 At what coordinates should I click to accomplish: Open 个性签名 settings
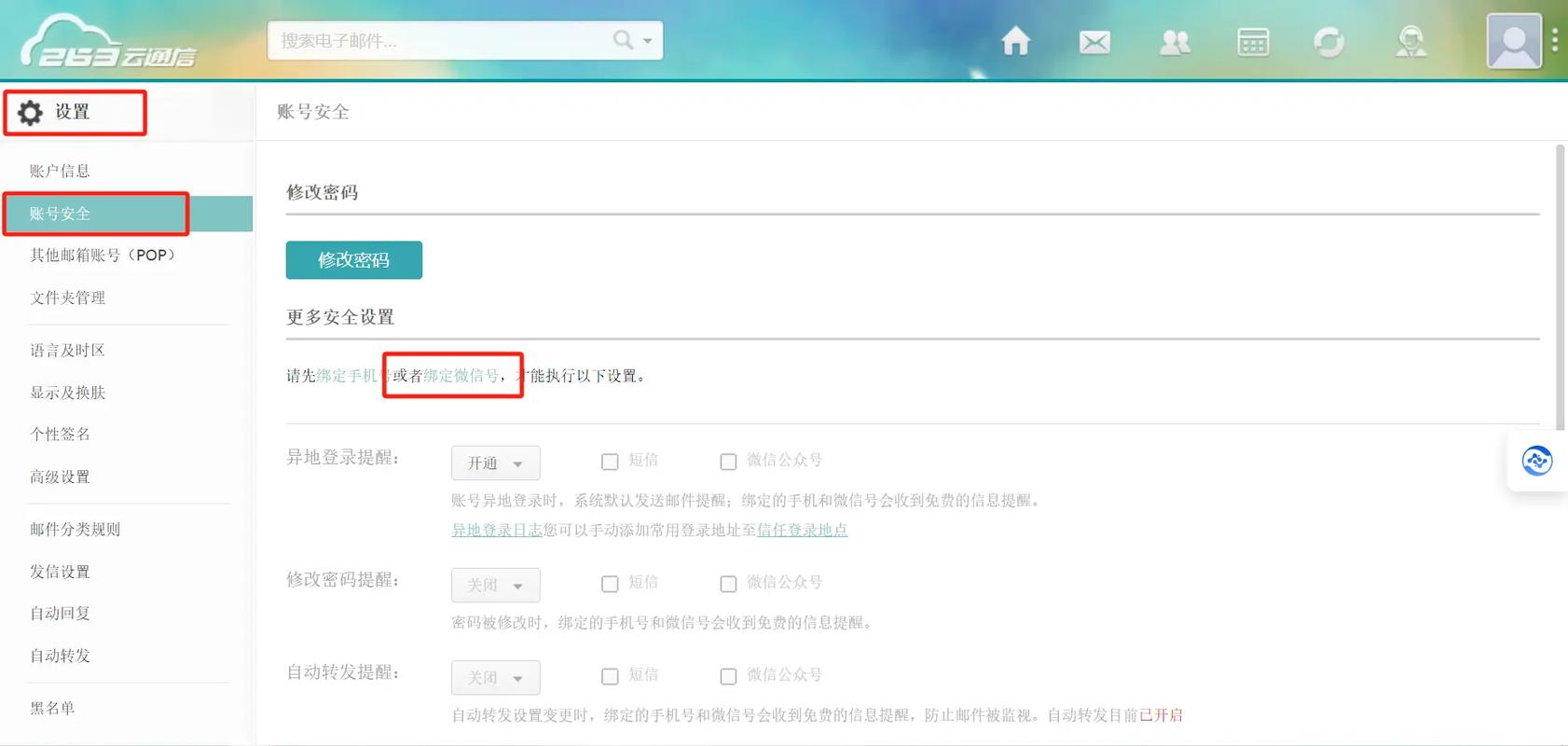point(60,434)
